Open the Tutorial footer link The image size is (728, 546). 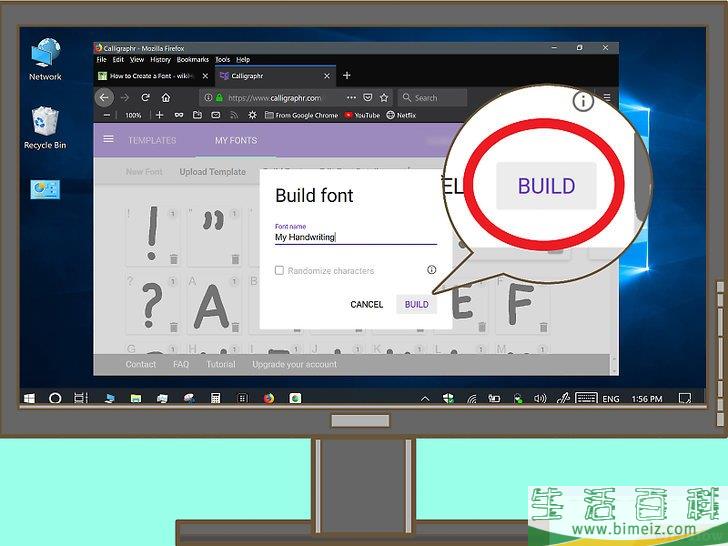point(221,364)
